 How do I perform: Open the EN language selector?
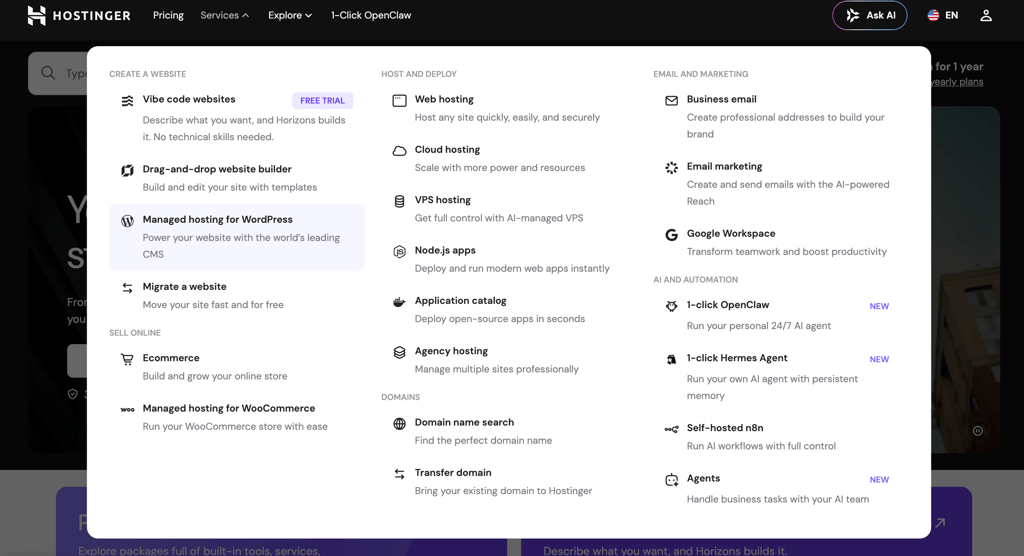point(943,15)
